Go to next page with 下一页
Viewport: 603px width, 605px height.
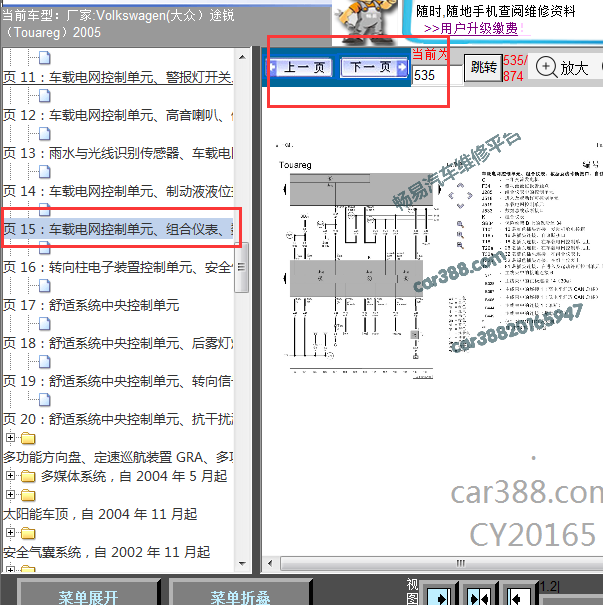click(374, 68)
